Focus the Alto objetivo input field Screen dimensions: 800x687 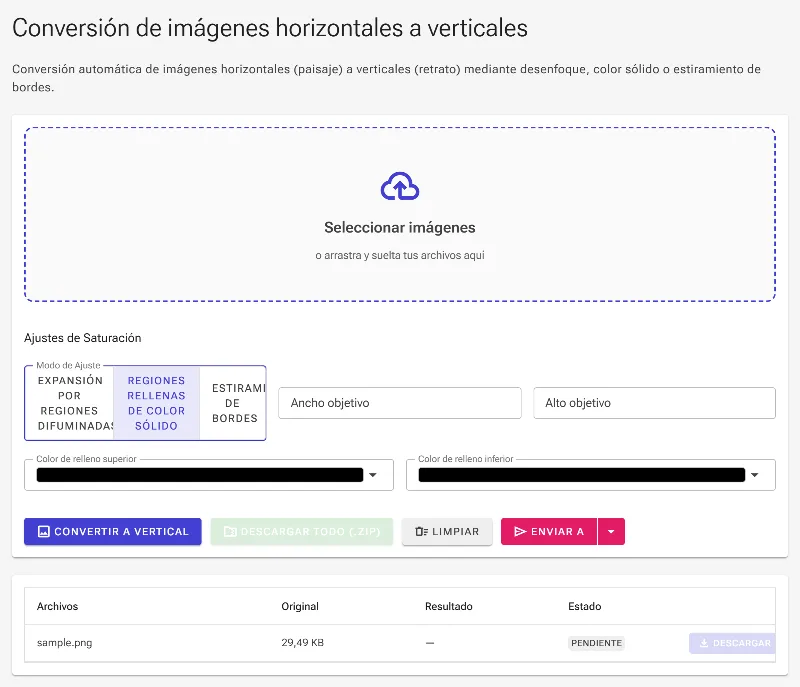pyautogui.click(x=654, y=403)
